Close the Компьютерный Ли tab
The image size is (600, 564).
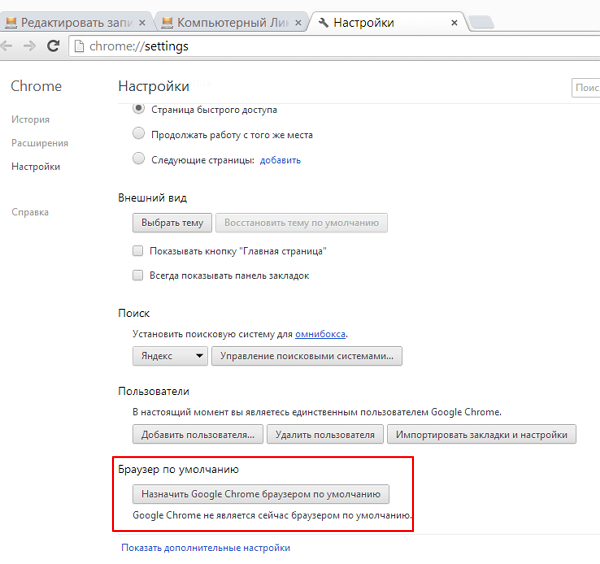tap(298, 23)
